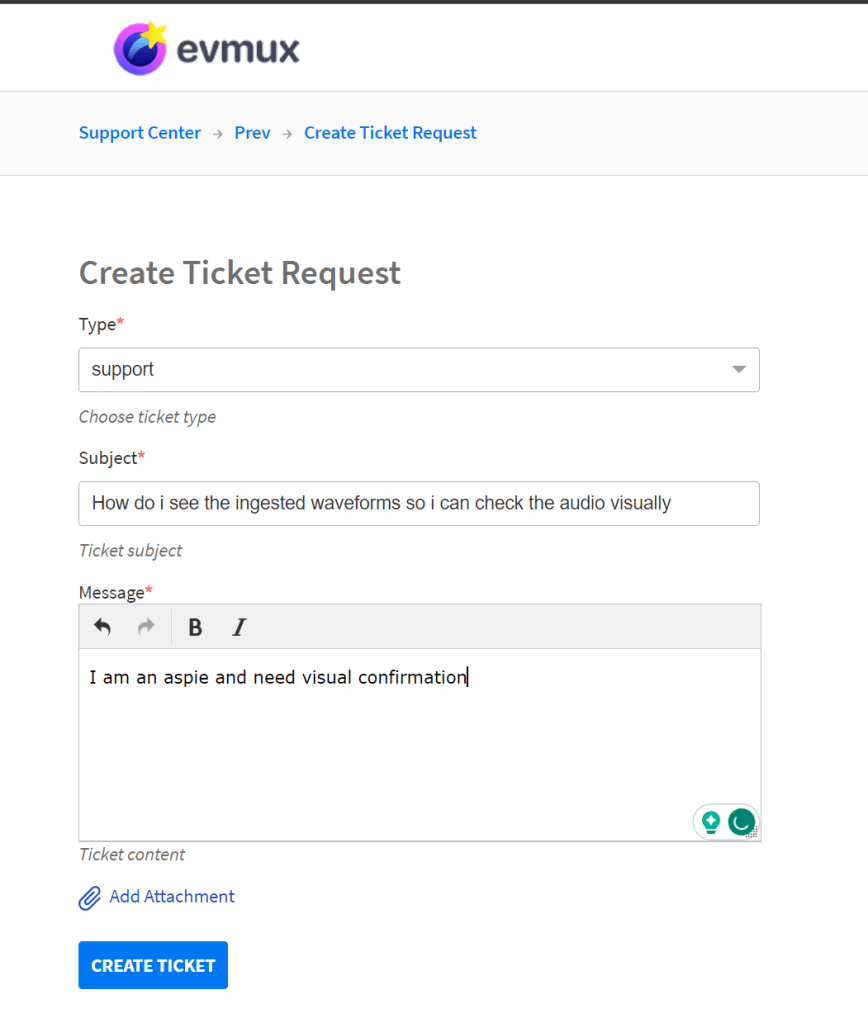868x1023 pixels.
Task: Click the evmux wordmark text
Action: 238,50
